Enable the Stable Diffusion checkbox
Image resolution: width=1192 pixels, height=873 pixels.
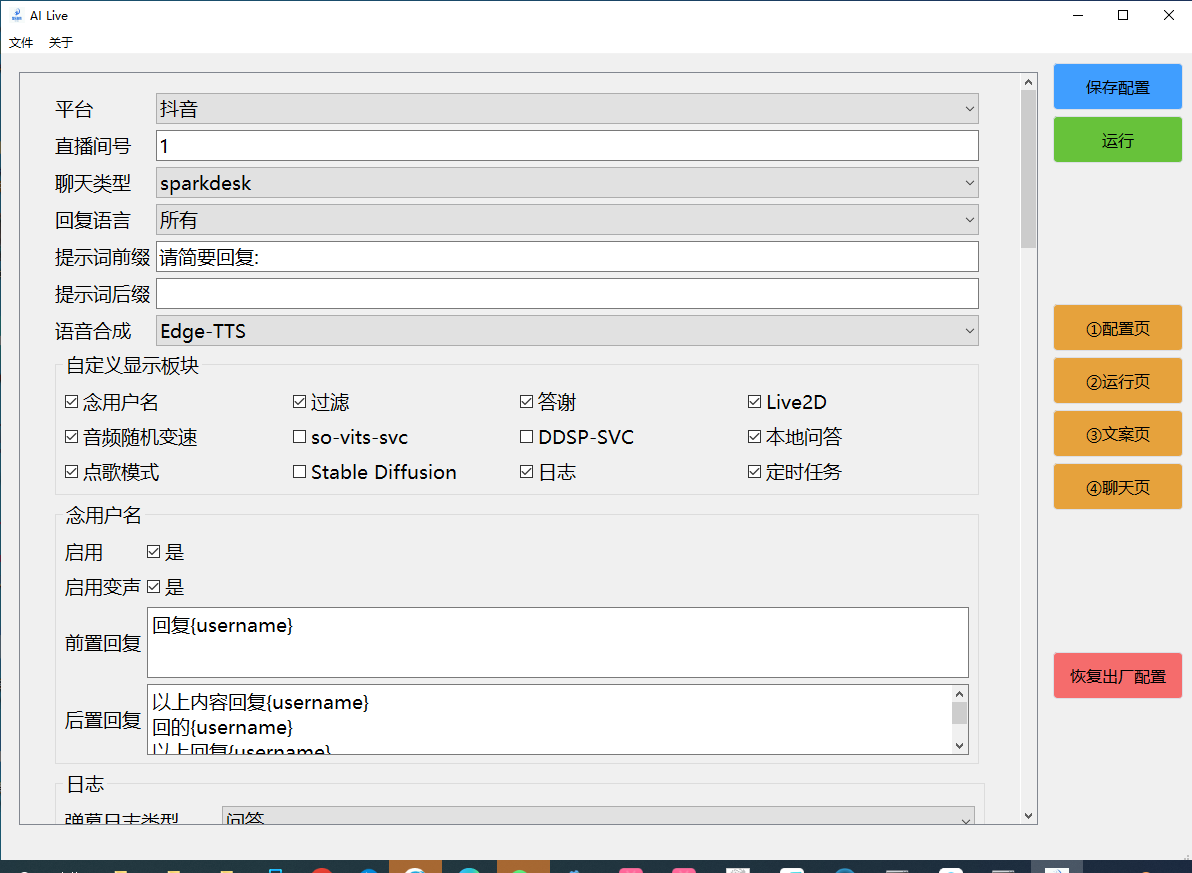[x=298, y=472]
